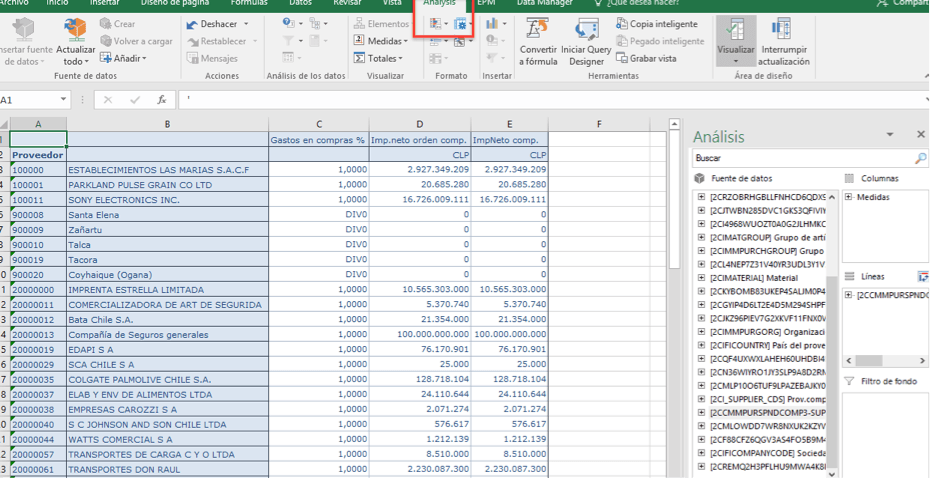Click the select-all corner of the sheet
930x478 pixels.
(5, 124)
